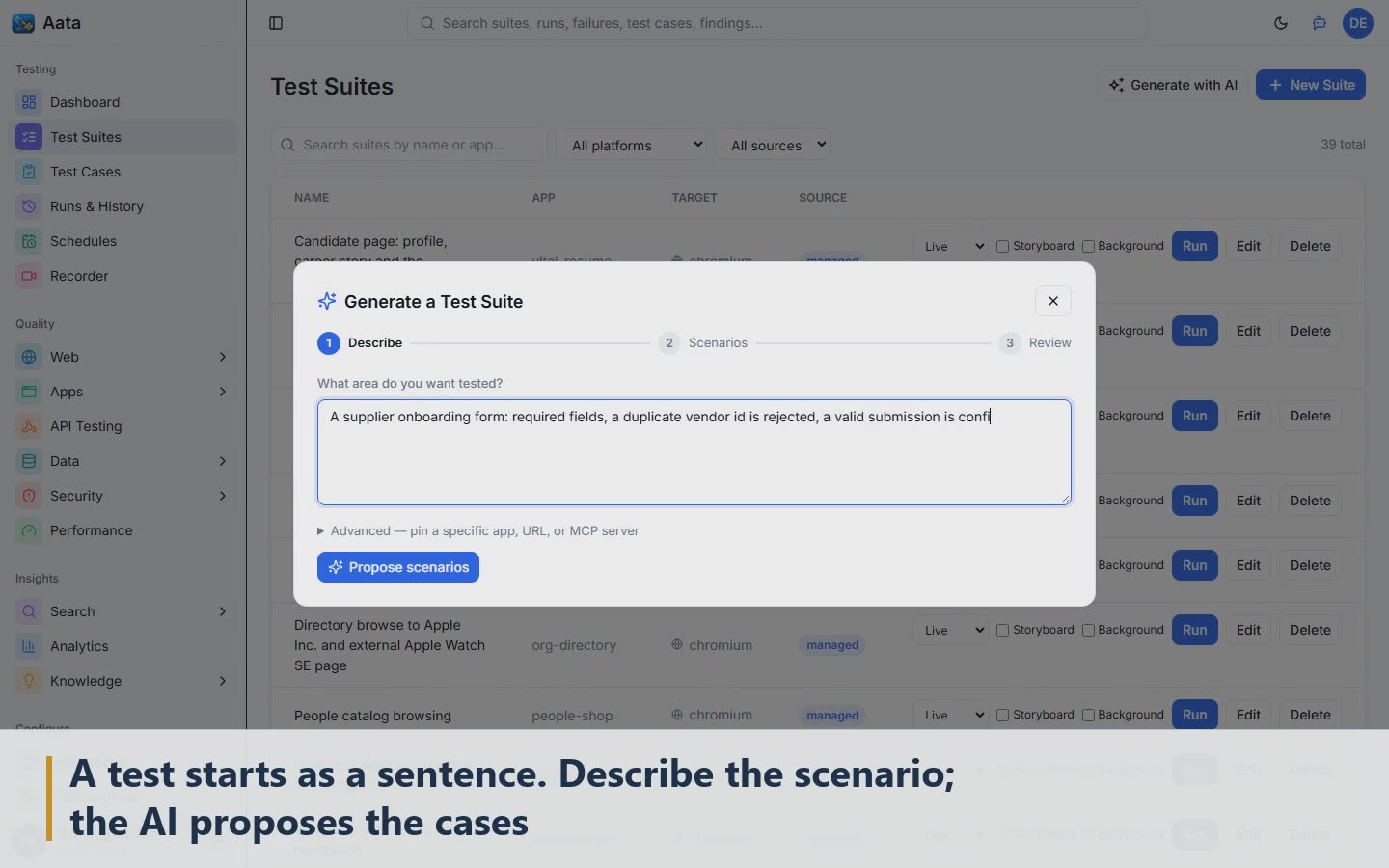Enable Background for the Candidate page suite
This screenshot has width=1389, height=868.
pos(1088,246)
